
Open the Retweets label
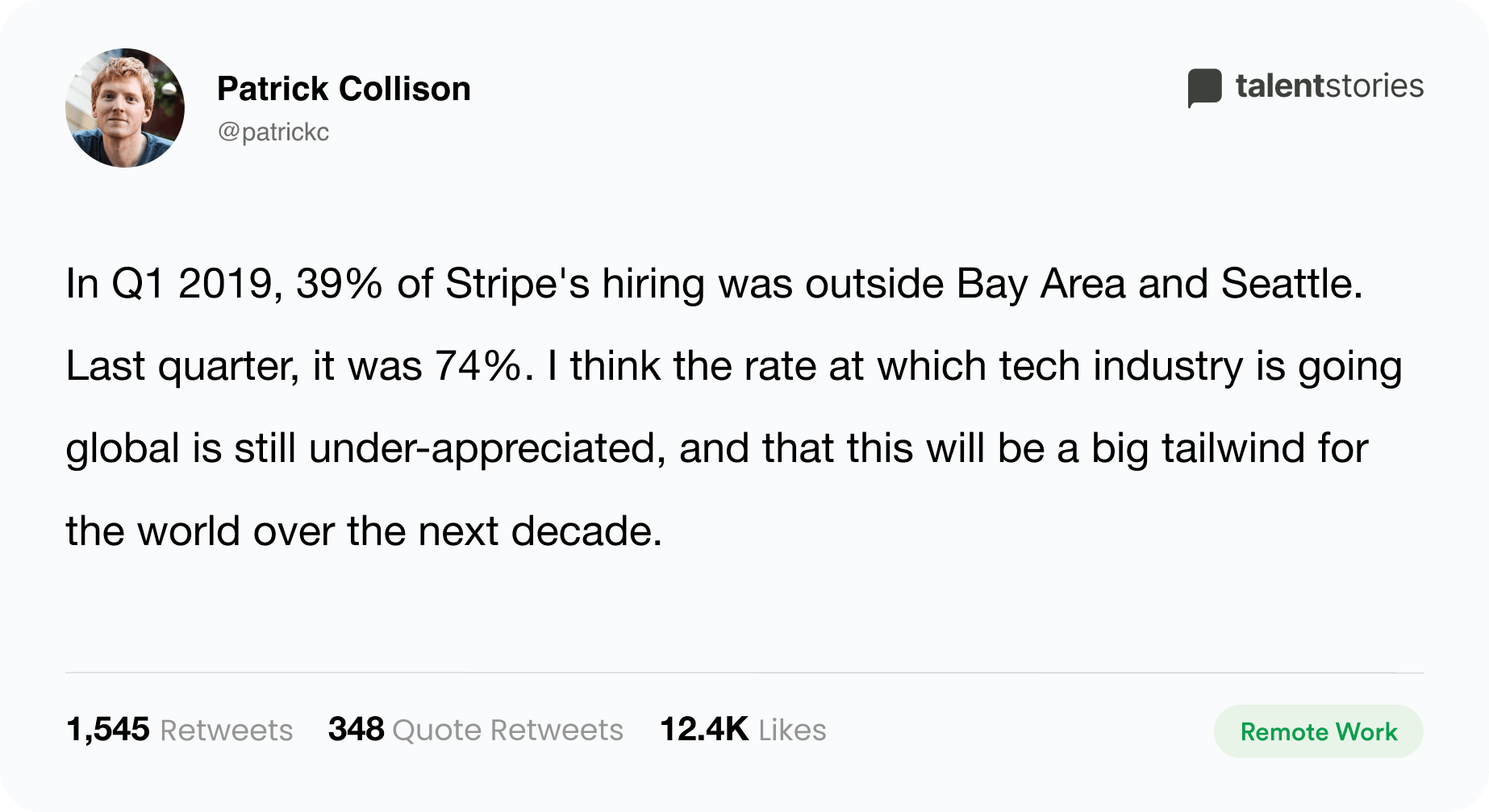click(x=227, y=730)
